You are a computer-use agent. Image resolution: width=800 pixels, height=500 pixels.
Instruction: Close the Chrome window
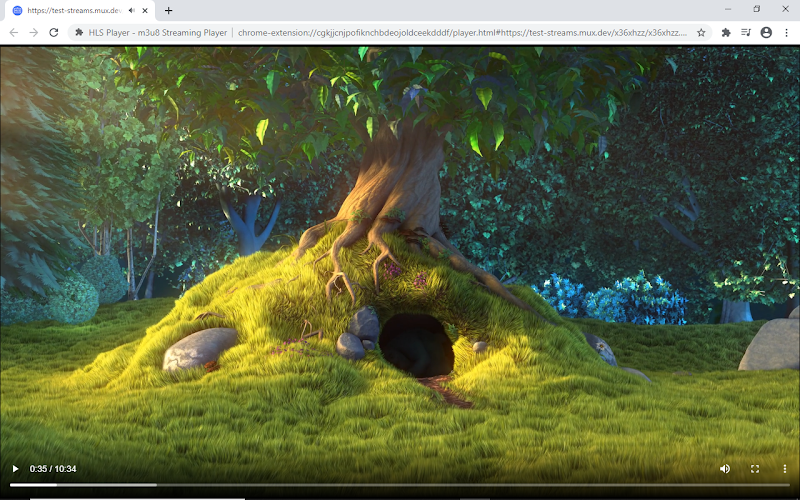[x=785, y=9]
